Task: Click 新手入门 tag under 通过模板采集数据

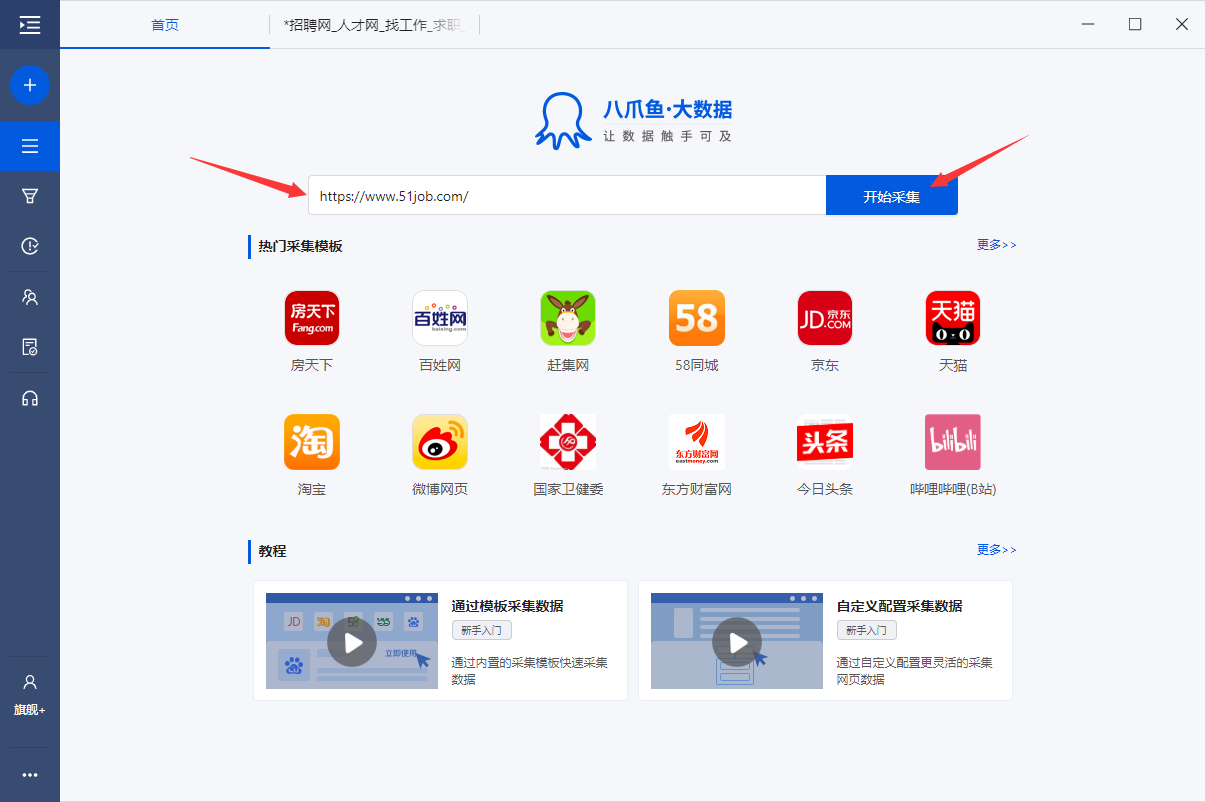Action: tap(482, 630)
